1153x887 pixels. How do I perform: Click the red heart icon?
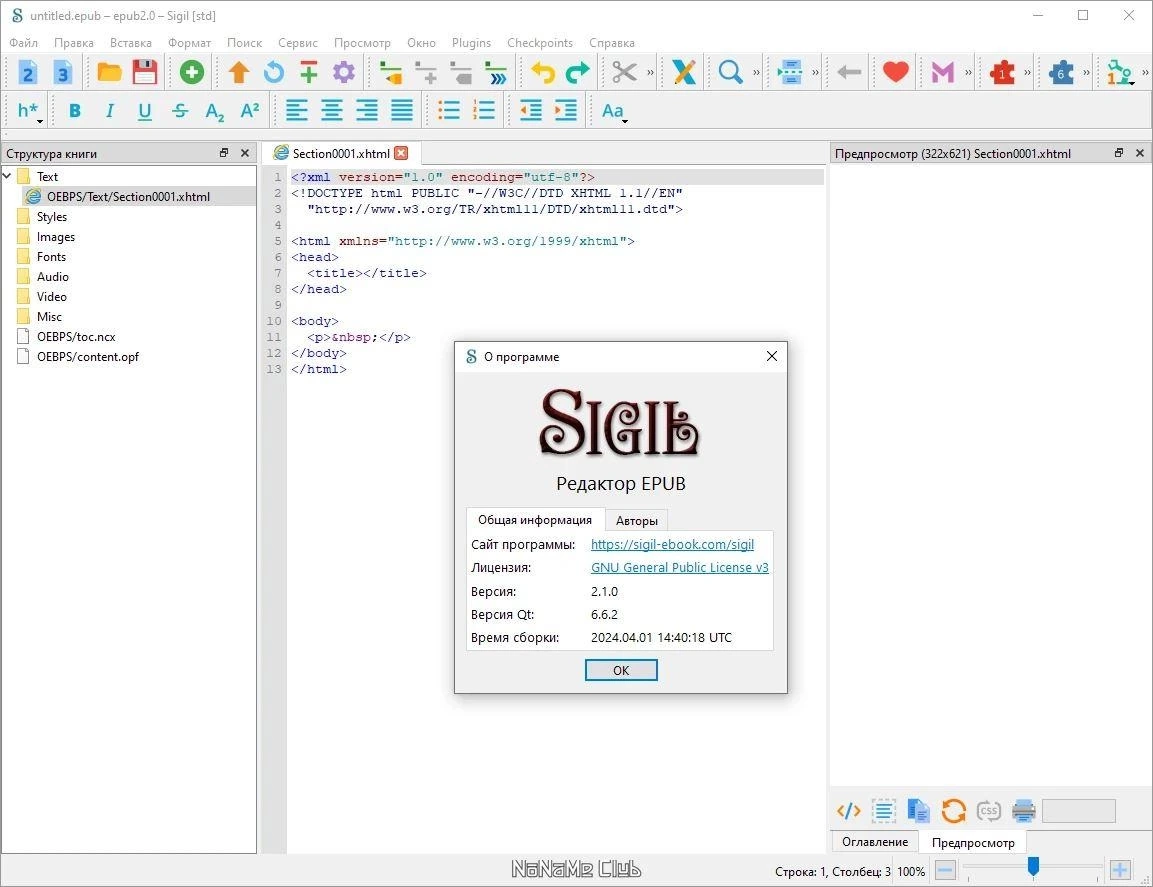pyautogui.click(x=895, y=72)
